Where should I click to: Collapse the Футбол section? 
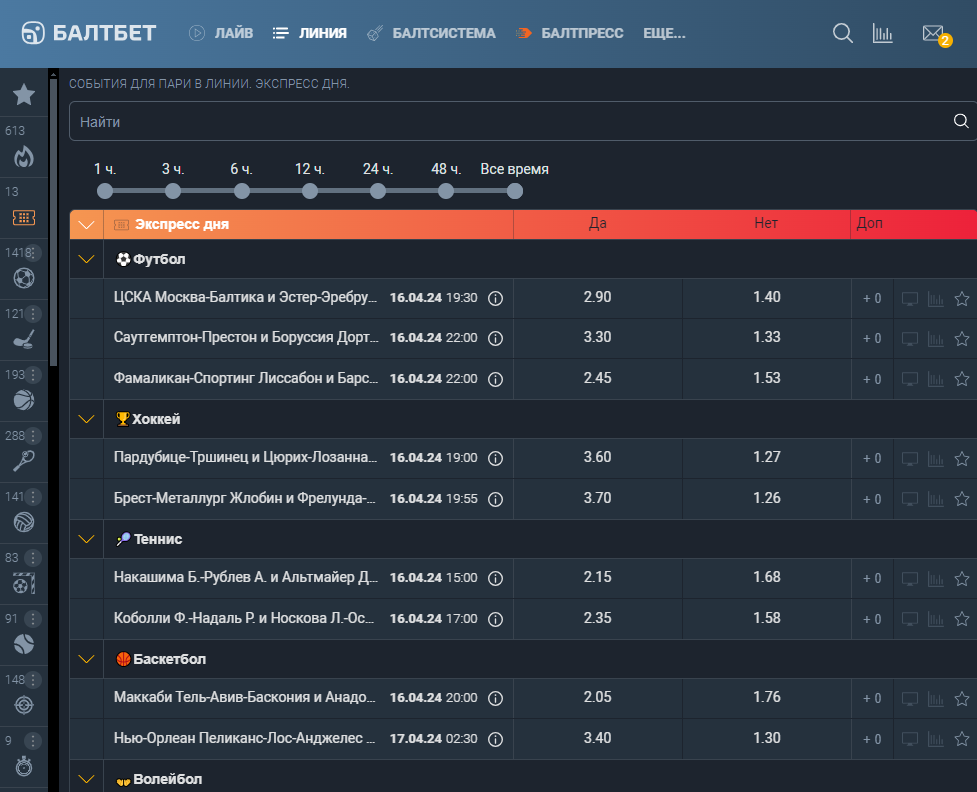click(87, 259)
